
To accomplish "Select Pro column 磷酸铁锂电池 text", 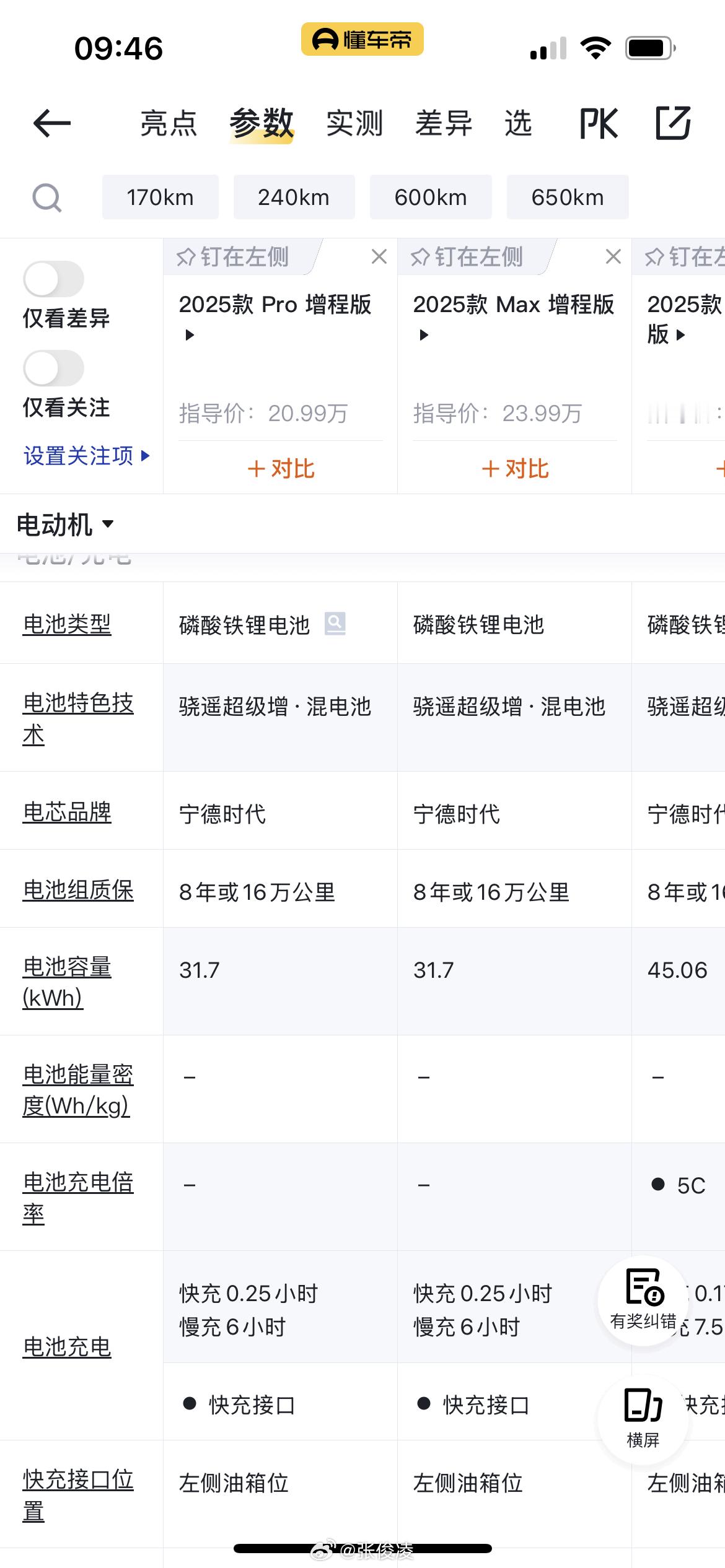I will pyautogui.click(x=244, y=624).
